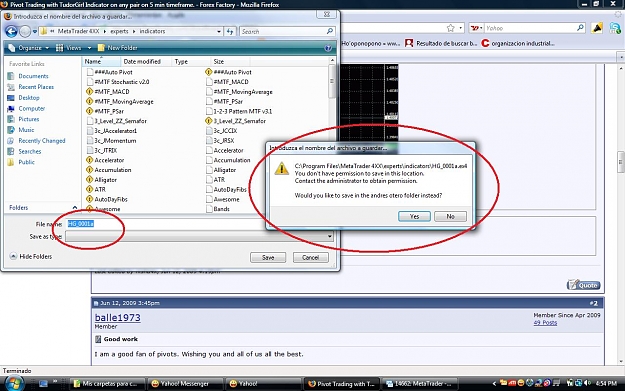
Task: Click the Windows Start button
Action: point(14,383)
